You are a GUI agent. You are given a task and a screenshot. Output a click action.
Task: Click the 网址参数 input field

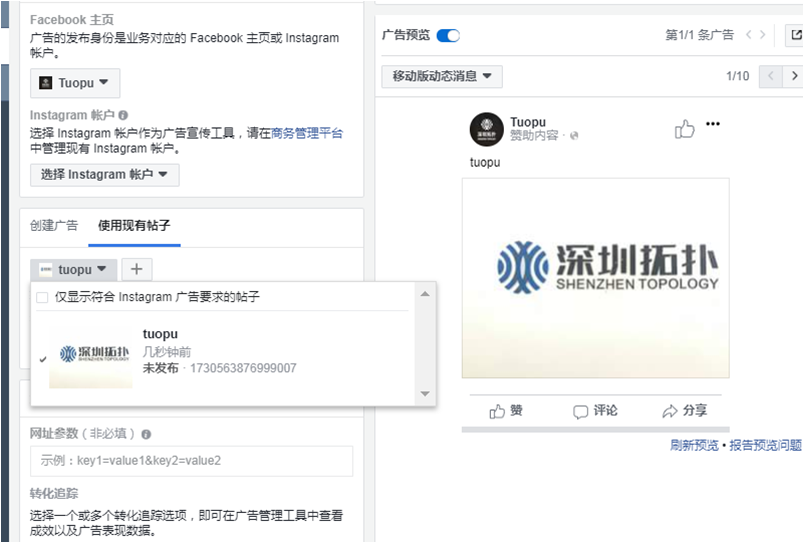pyautogui.click(x=191, y=461)
